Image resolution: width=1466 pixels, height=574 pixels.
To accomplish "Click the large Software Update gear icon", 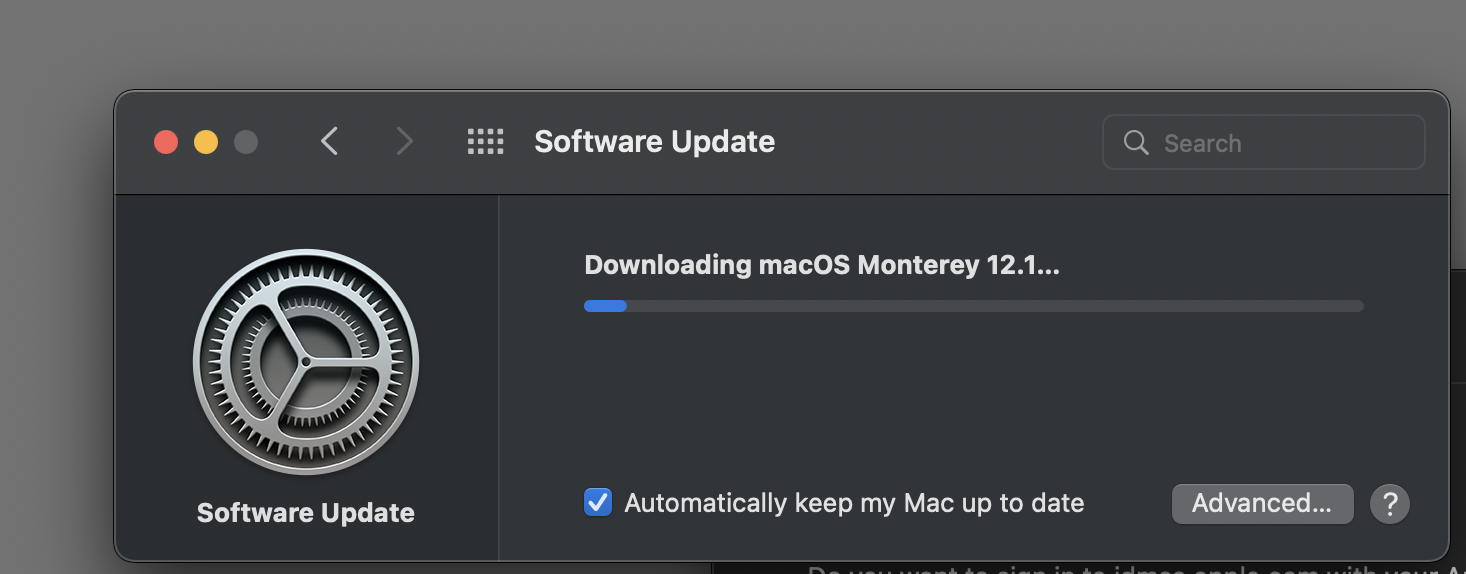I will 306,362.
